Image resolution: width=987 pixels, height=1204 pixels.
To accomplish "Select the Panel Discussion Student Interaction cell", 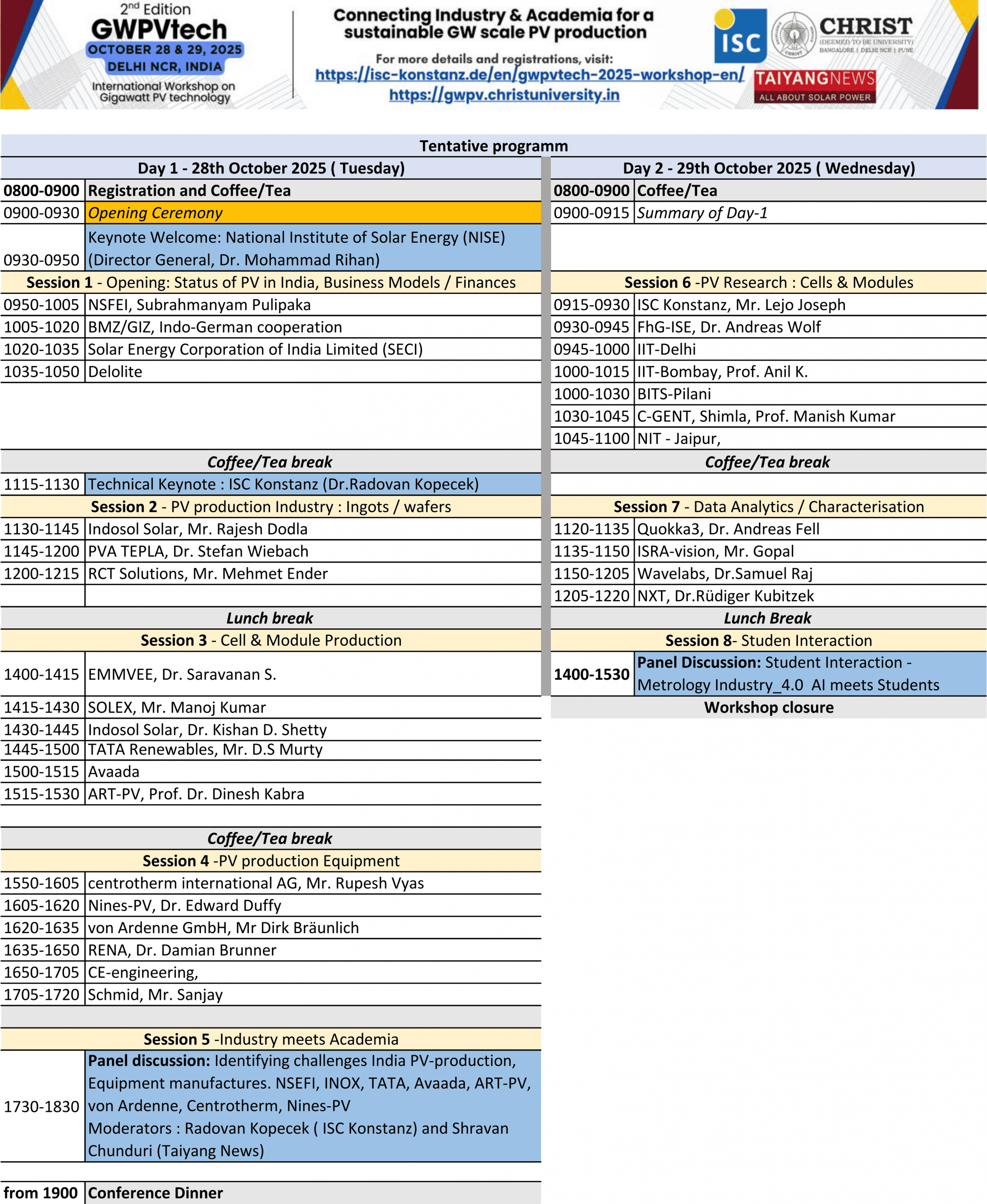I will (x=810, y=673).
